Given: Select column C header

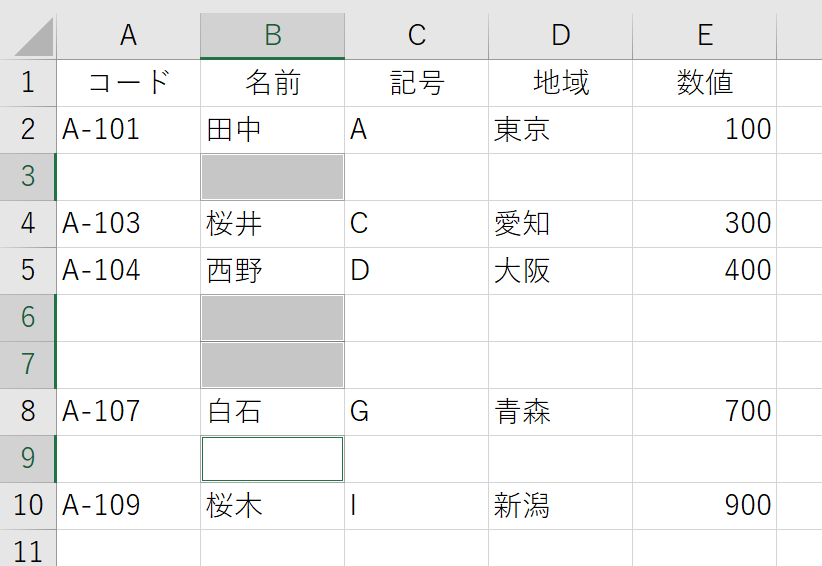Looking at the screenshot, I should pyautogui.click(x=417, y=36).
